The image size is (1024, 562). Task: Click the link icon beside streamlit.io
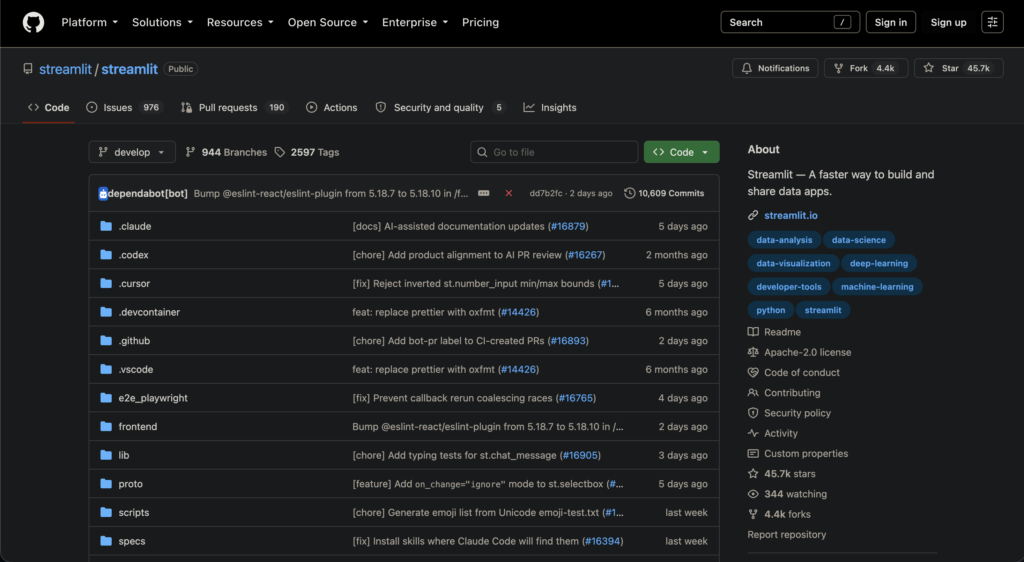[753, 215]
